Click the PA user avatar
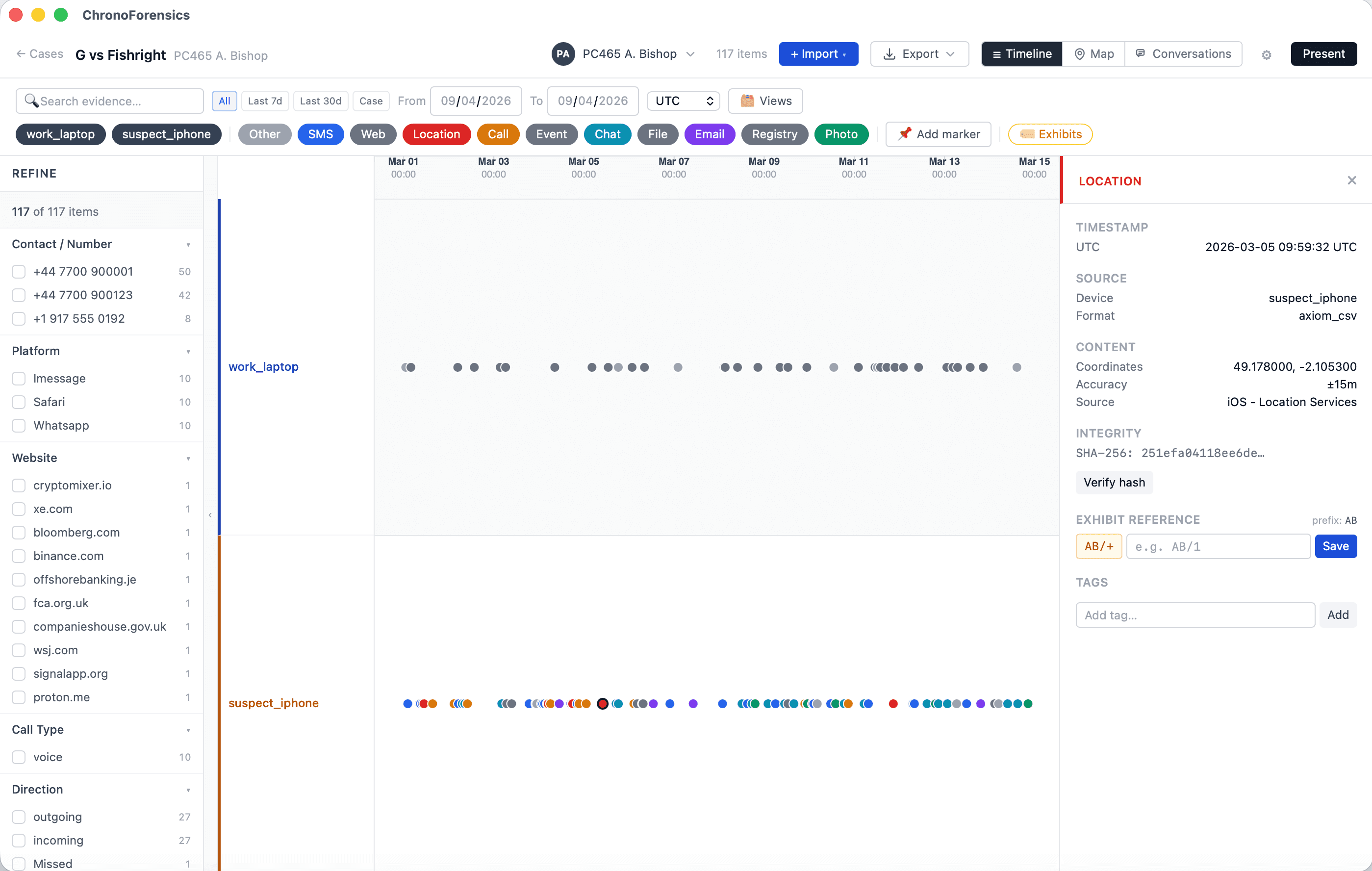1372x871 pixels. (x=562, y=54)
